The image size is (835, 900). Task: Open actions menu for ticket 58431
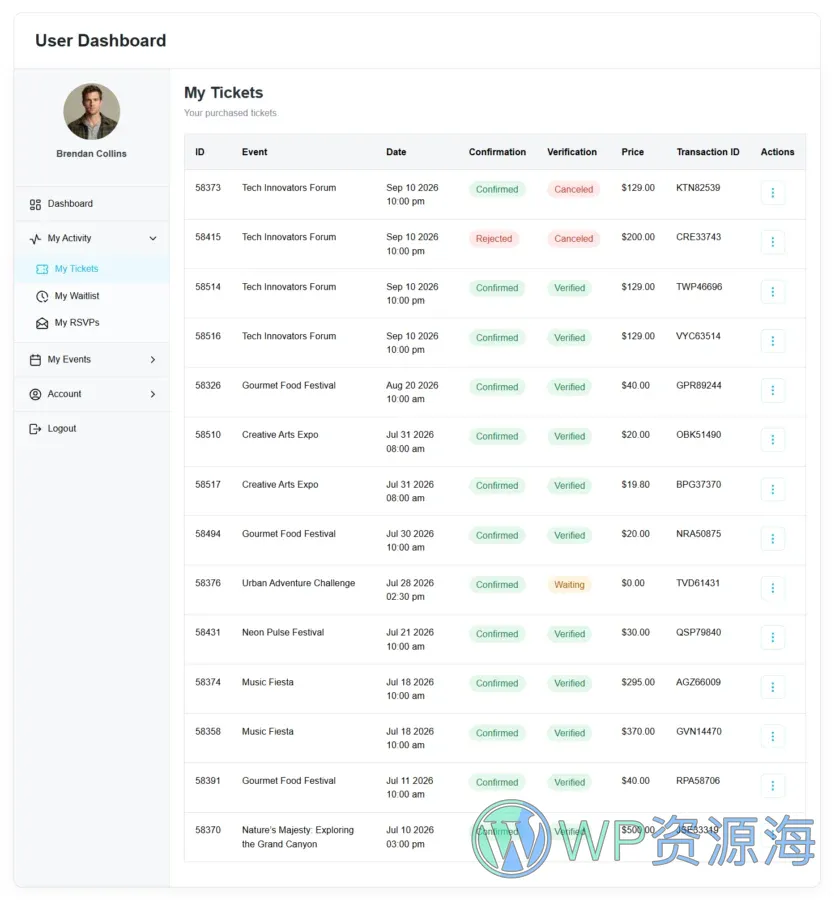coord(772,638)
